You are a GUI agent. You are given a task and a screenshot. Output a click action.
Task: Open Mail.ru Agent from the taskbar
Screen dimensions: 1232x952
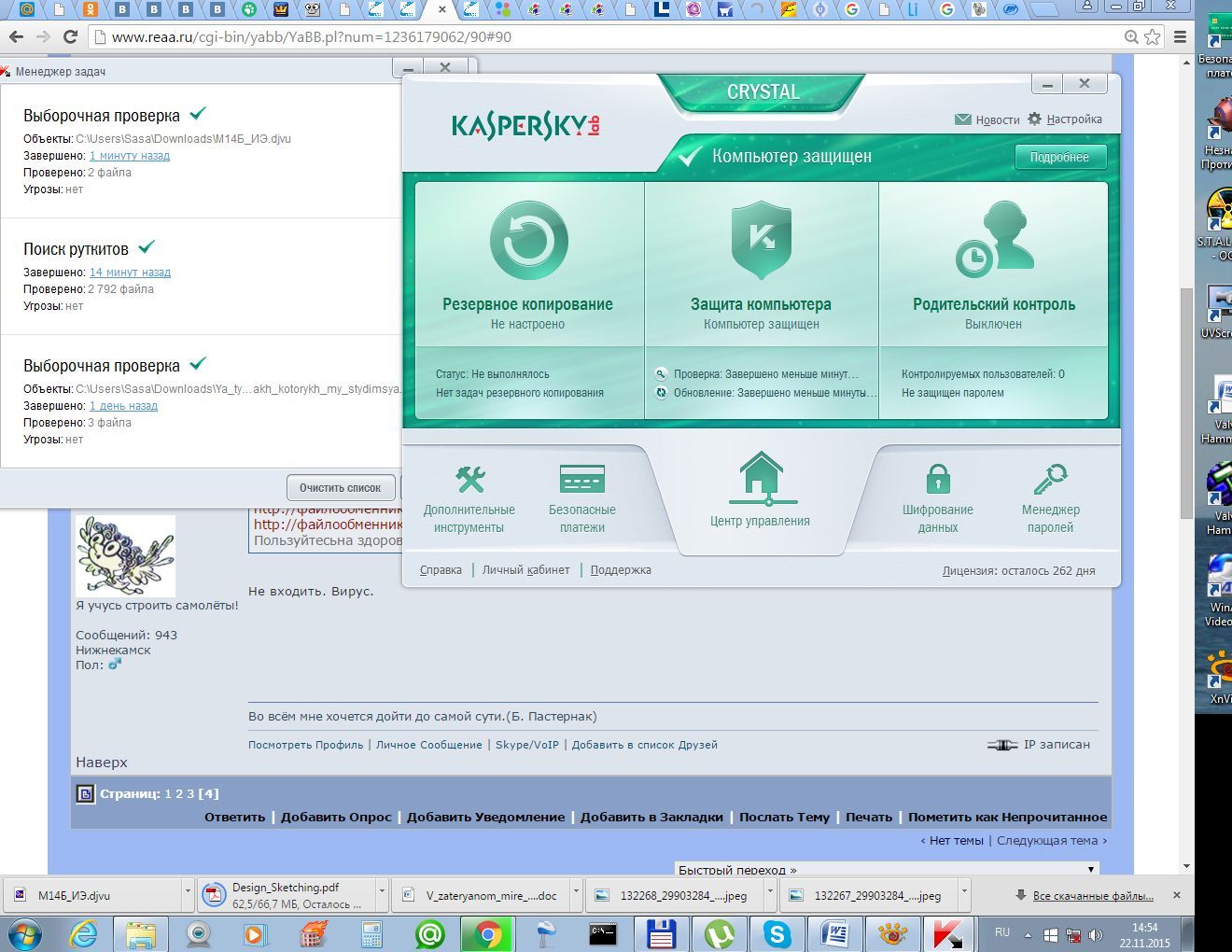429,933
